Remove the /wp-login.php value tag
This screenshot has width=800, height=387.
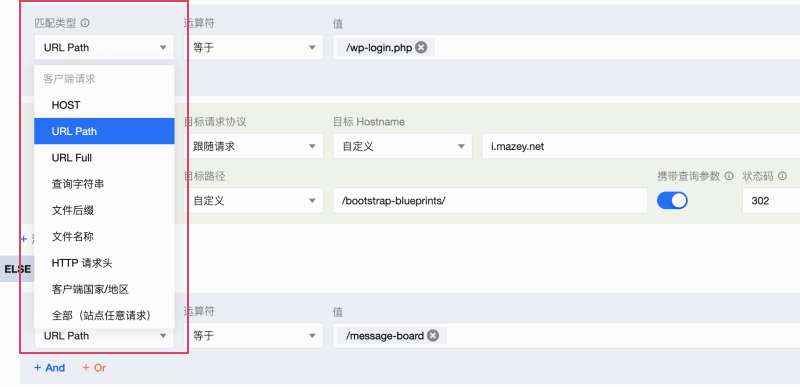tap(421, 47)
